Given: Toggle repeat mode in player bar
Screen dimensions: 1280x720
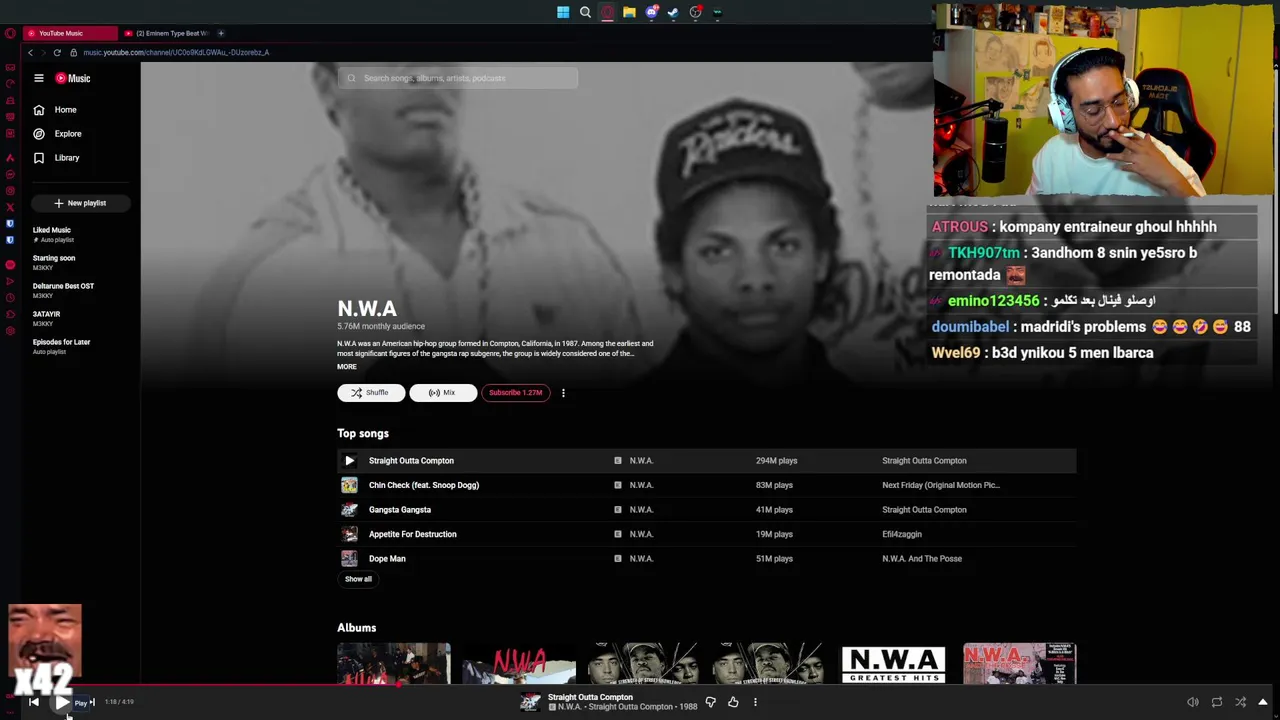Looking at the screenshot, I should (x=1216, y=702).
